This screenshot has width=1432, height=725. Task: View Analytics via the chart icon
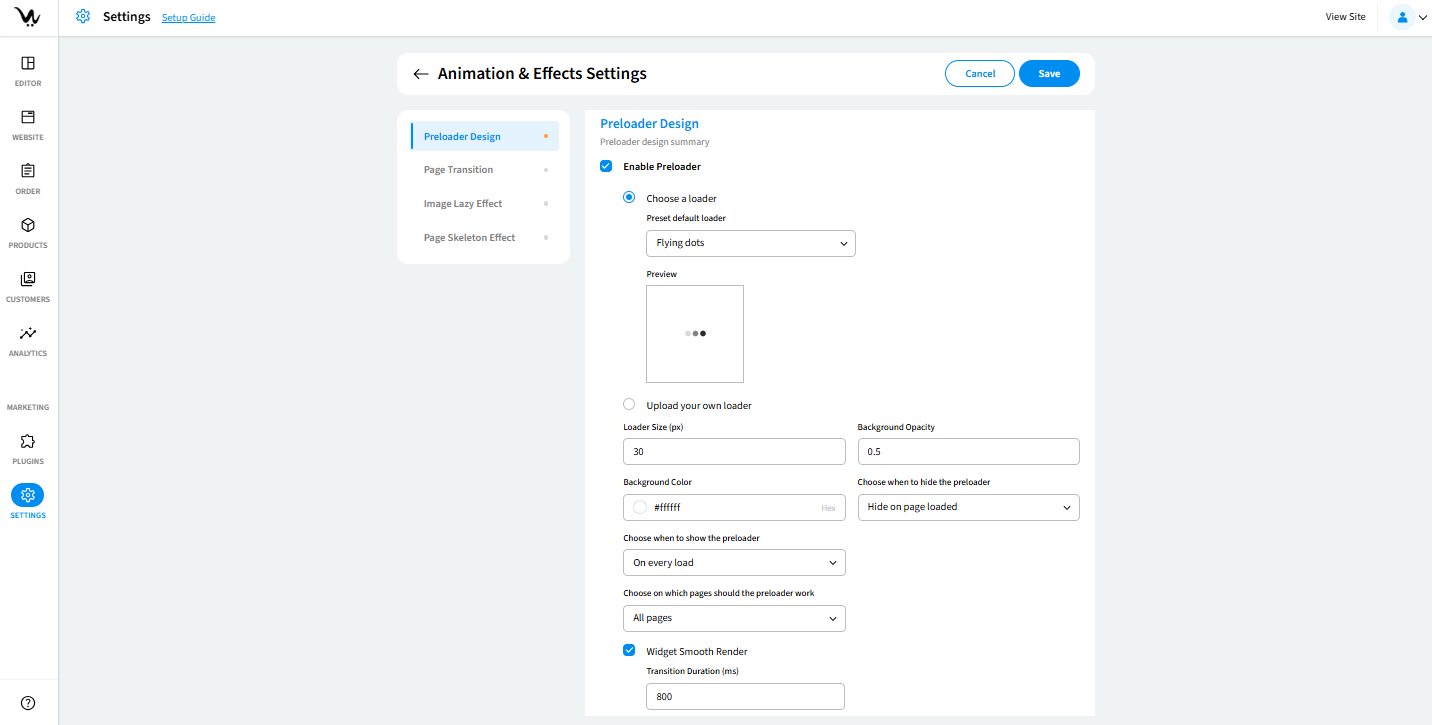(x=28, y=334)
